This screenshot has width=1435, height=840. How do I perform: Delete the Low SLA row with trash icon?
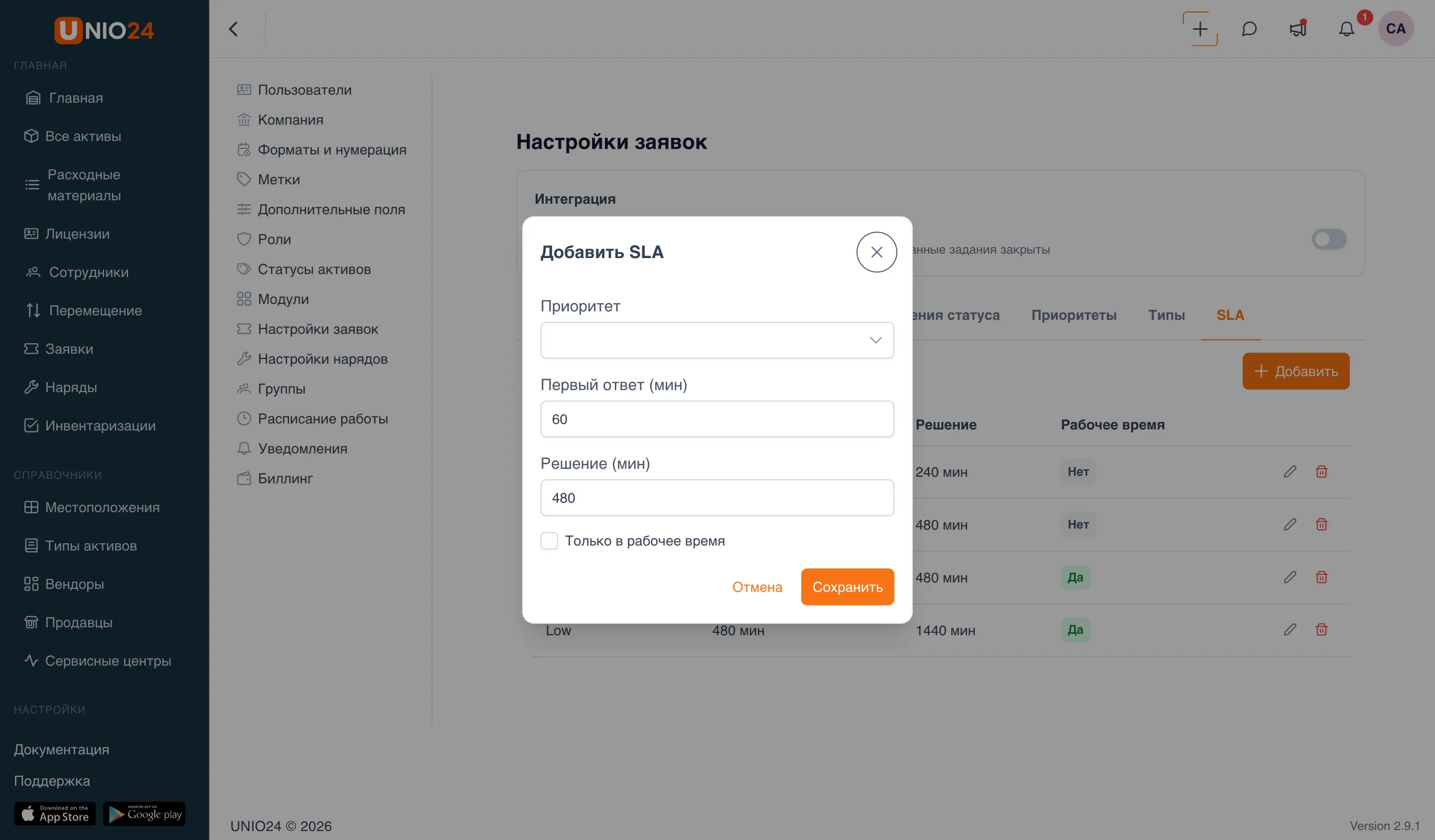(1322, 629)
